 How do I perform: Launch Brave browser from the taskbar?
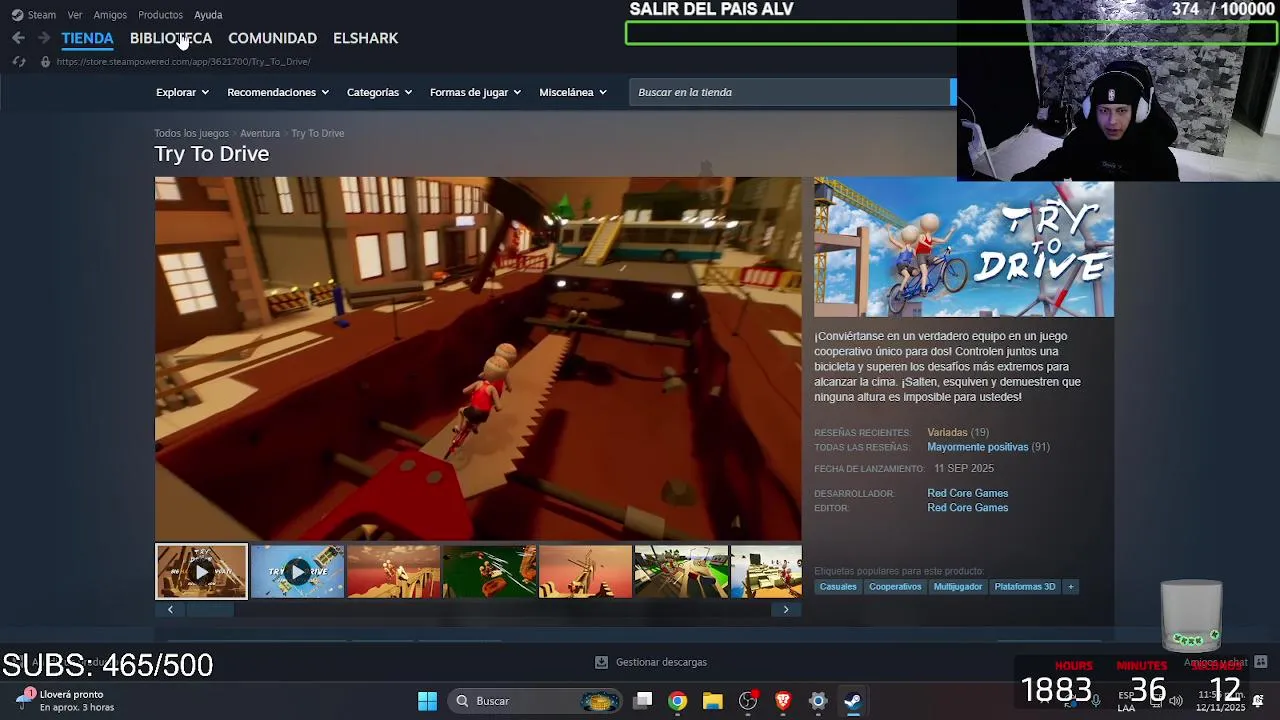pos(783,701)
